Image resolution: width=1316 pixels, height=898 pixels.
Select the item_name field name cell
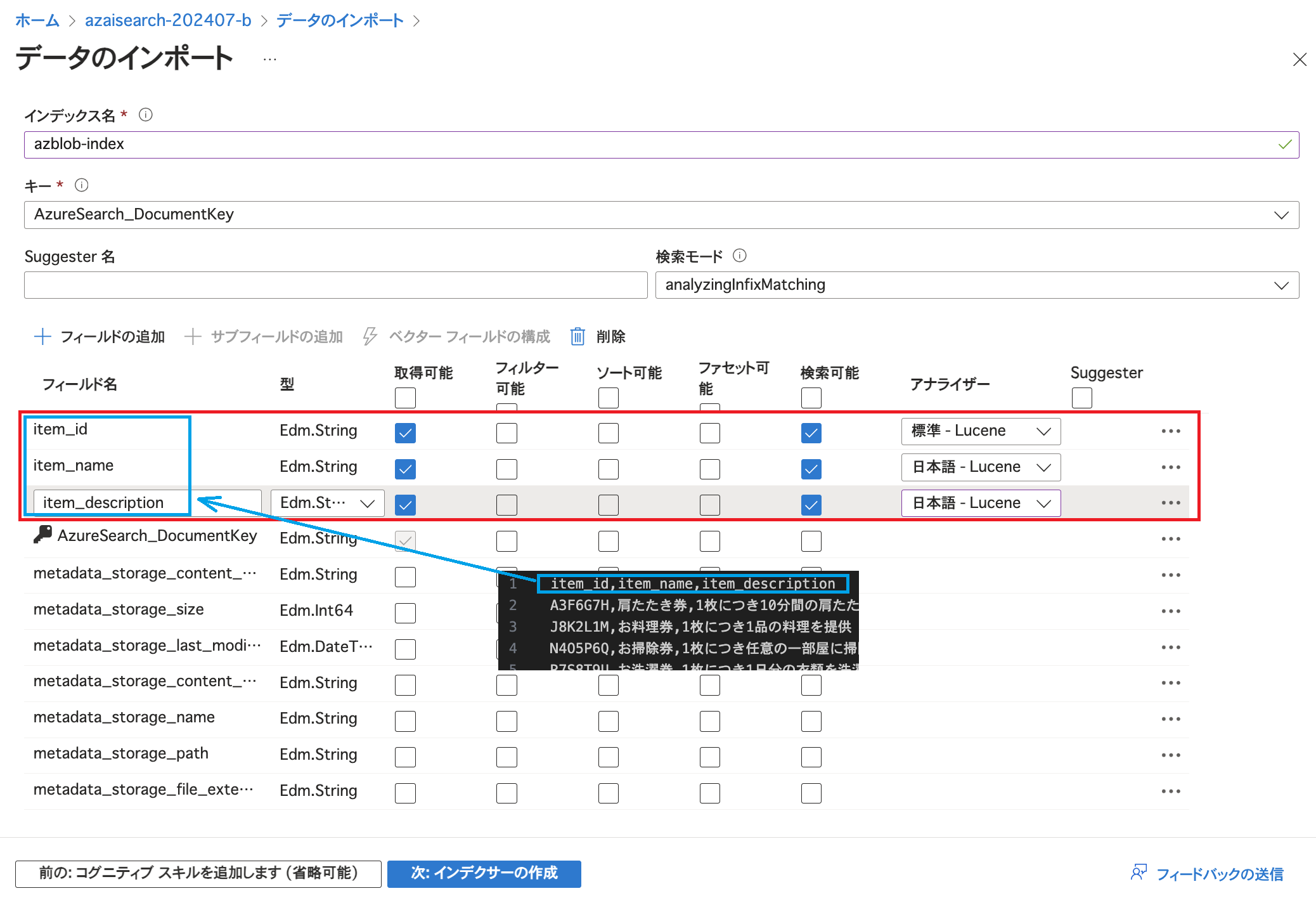pyautogui.click(x=74, y=465)
